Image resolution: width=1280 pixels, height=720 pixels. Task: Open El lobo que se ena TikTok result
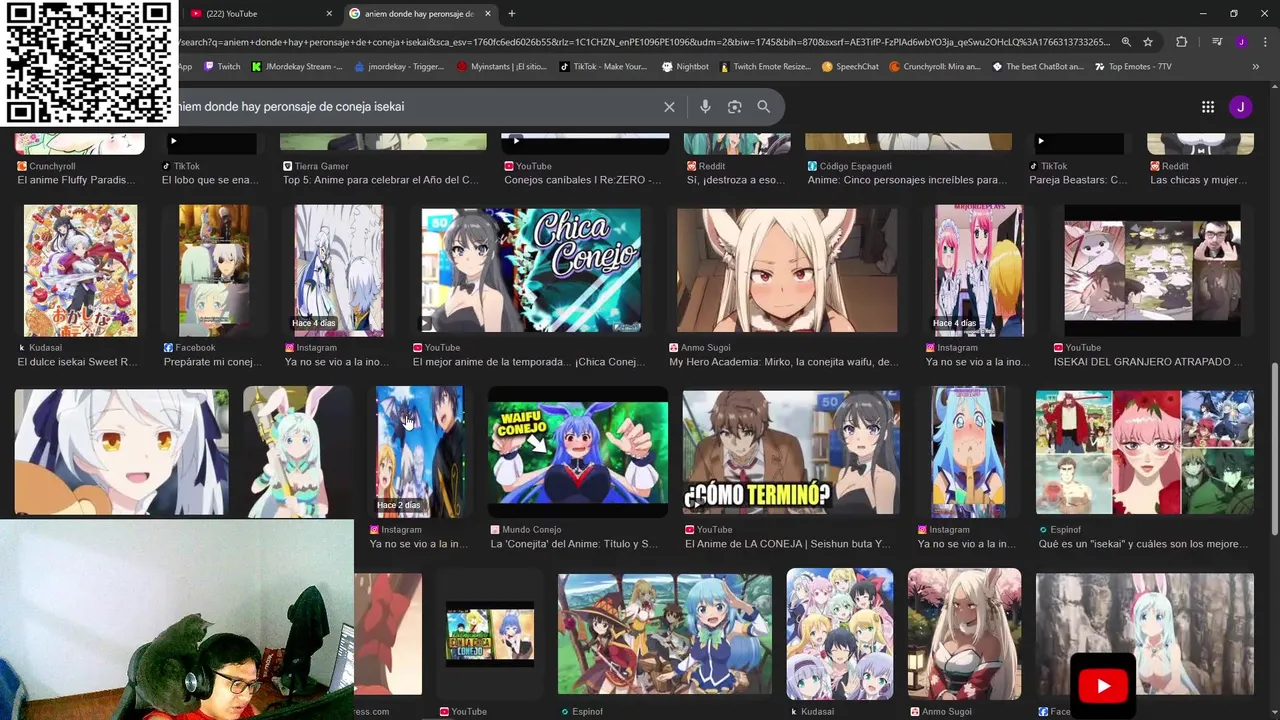[x=210, y=180]
